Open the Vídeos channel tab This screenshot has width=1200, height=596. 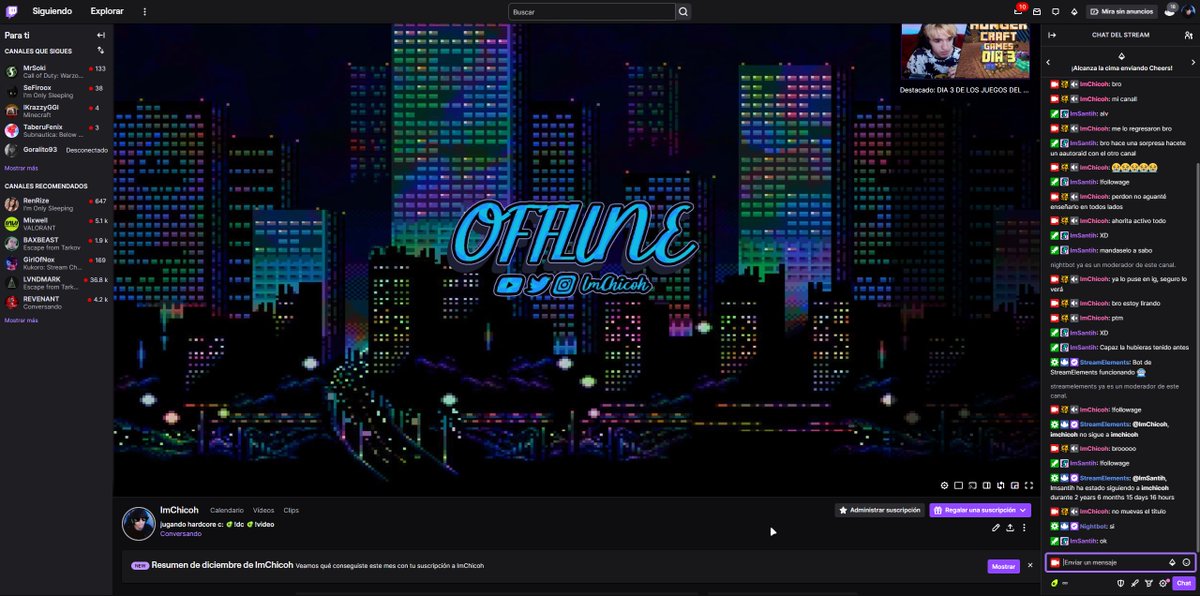click(263, 510)
